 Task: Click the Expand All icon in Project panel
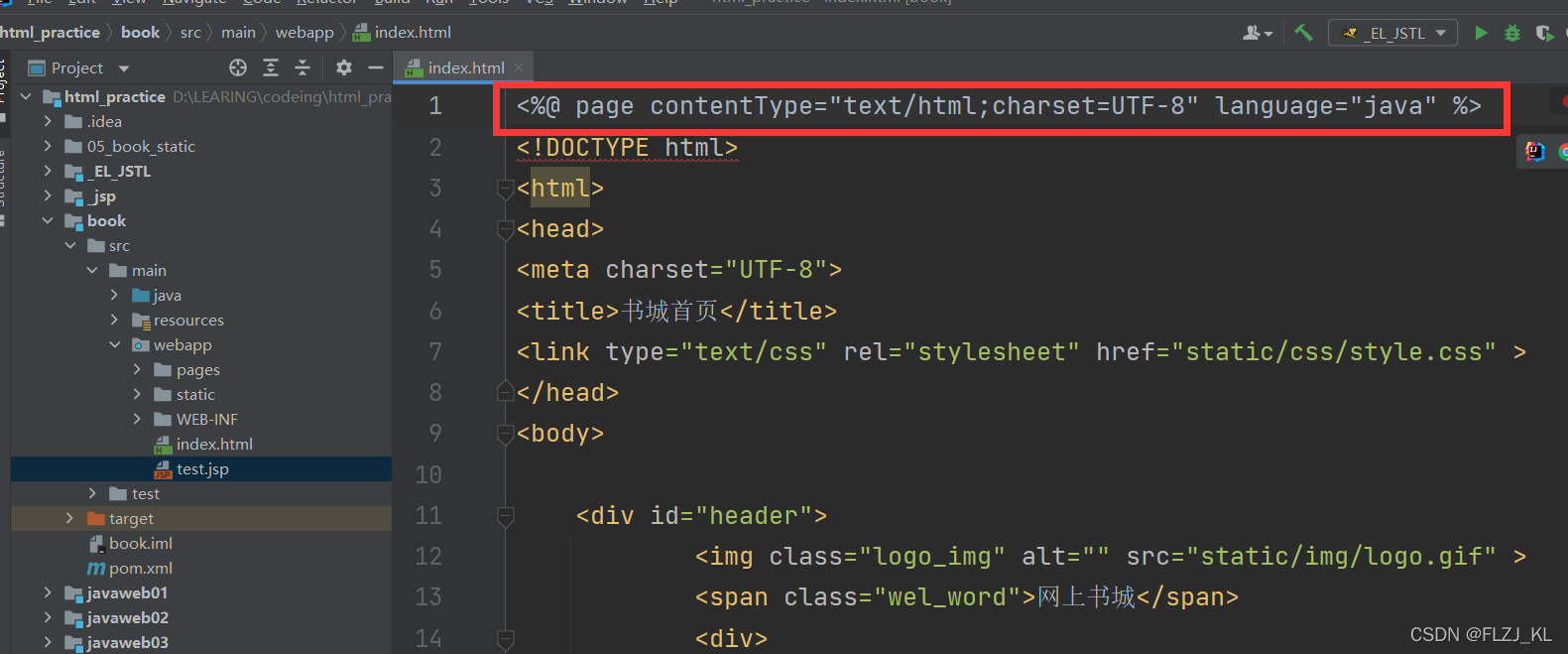271,67
